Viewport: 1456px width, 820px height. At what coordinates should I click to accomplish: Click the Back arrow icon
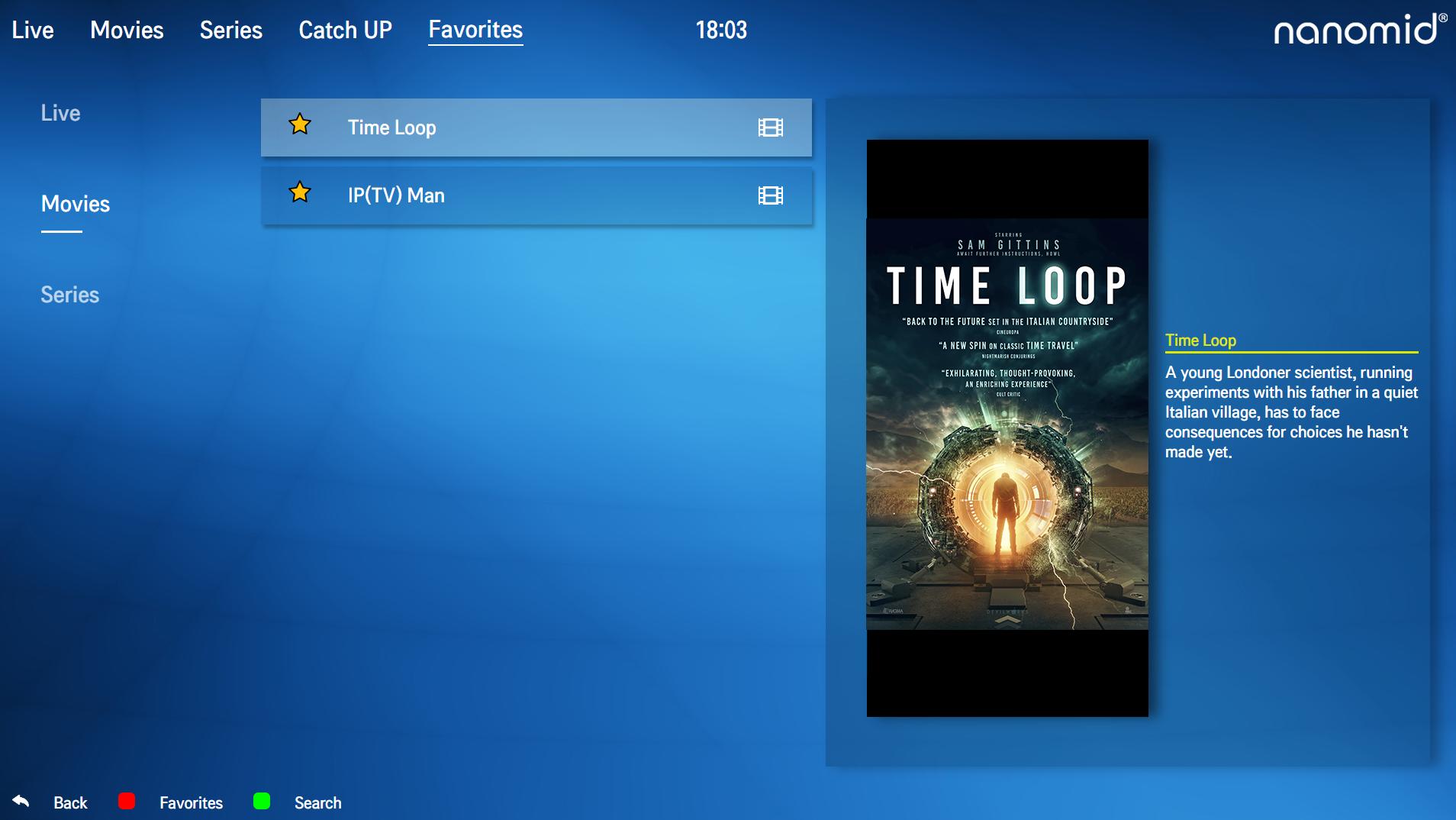(x=21, y=801)
